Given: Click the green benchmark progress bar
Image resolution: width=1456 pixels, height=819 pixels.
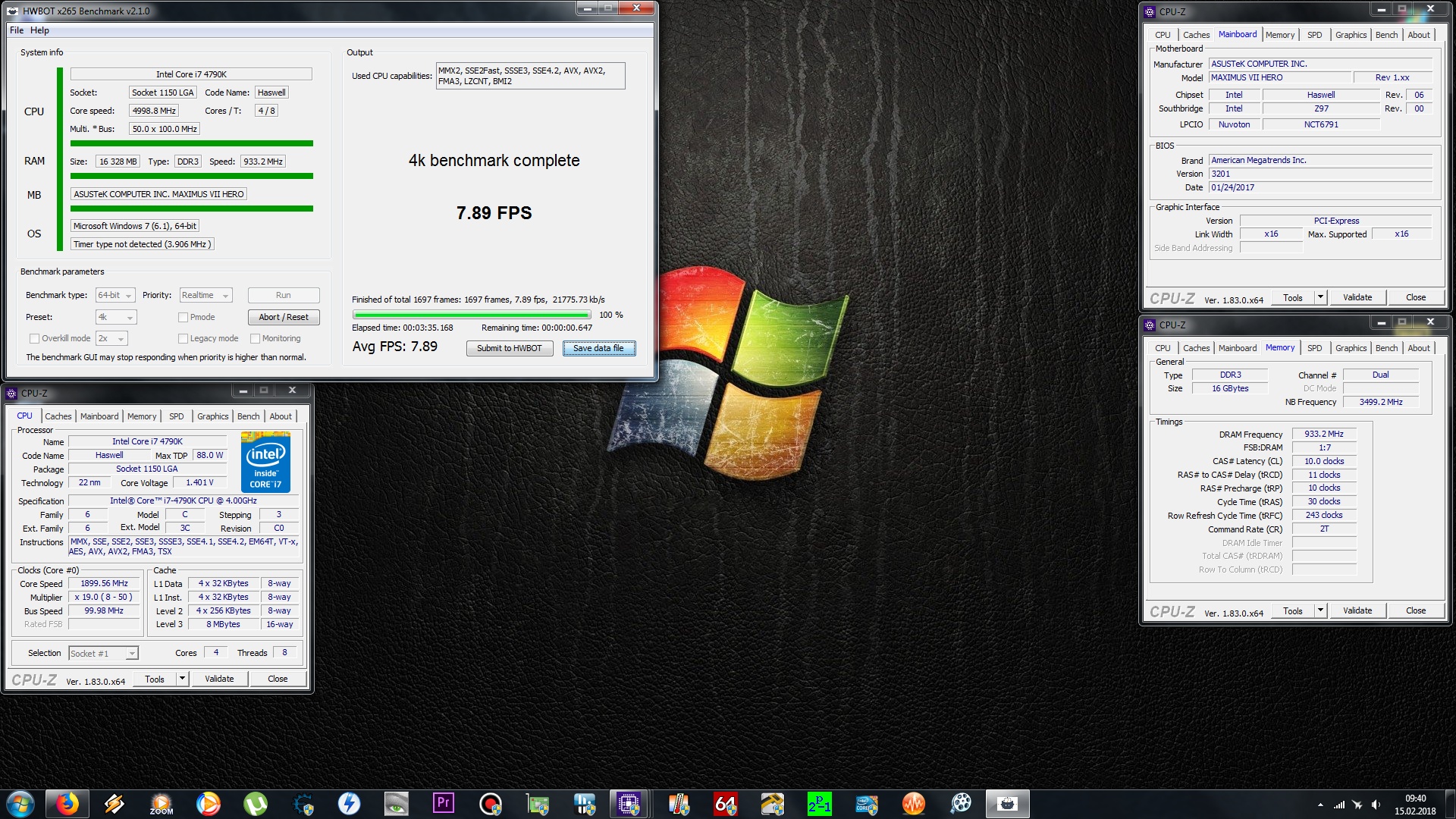Looking at the screenshot, I should 472,315.
